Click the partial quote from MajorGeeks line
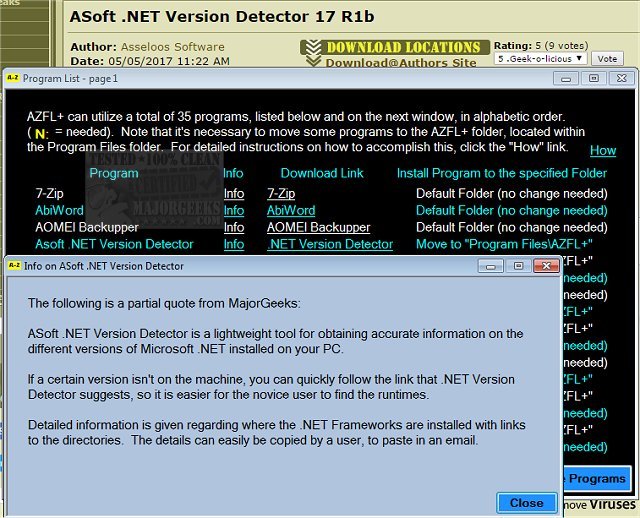640x518 pixels. [164, 303]
